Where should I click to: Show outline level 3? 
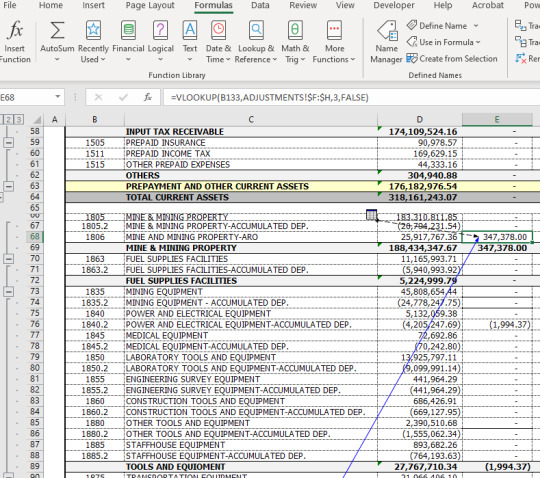[x=19, y=120]
